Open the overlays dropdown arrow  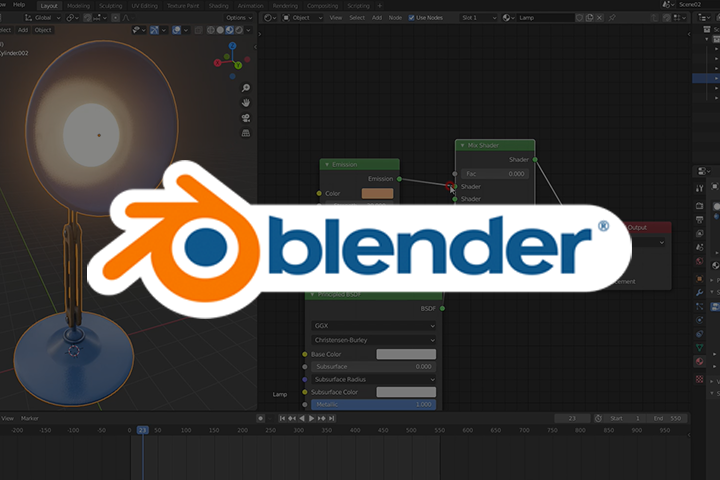tap(186, 30)
